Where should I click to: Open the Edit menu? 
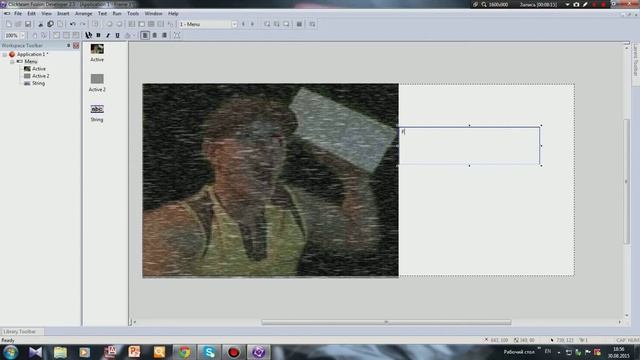click(31, 13)
